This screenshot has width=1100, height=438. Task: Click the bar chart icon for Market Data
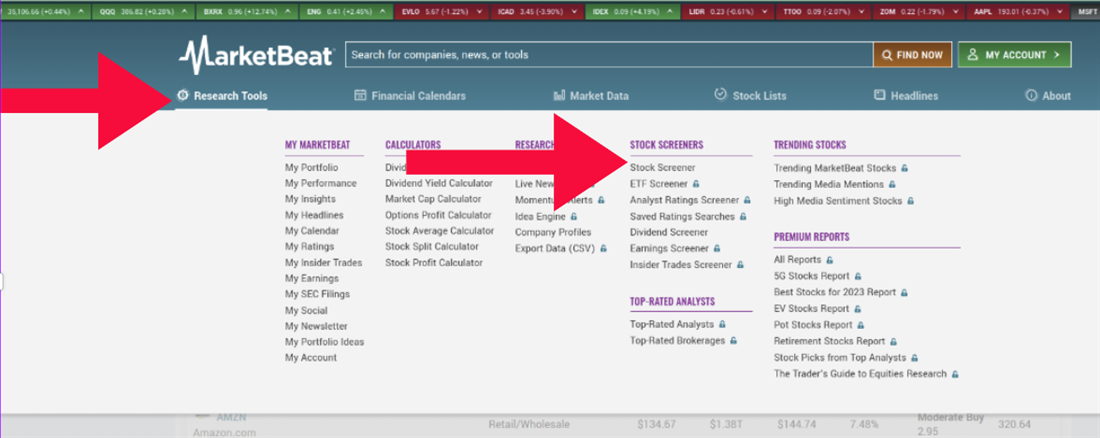pos(559,96)
